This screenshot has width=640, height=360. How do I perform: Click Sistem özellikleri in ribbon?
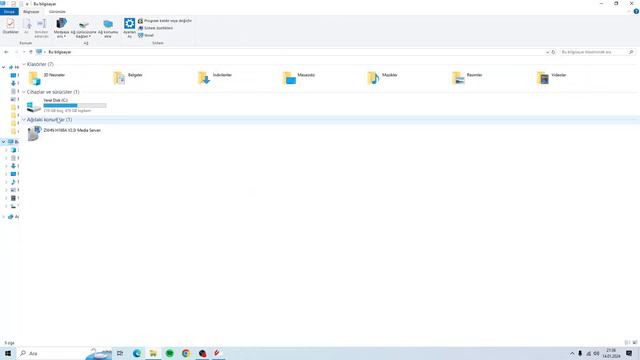156,28
